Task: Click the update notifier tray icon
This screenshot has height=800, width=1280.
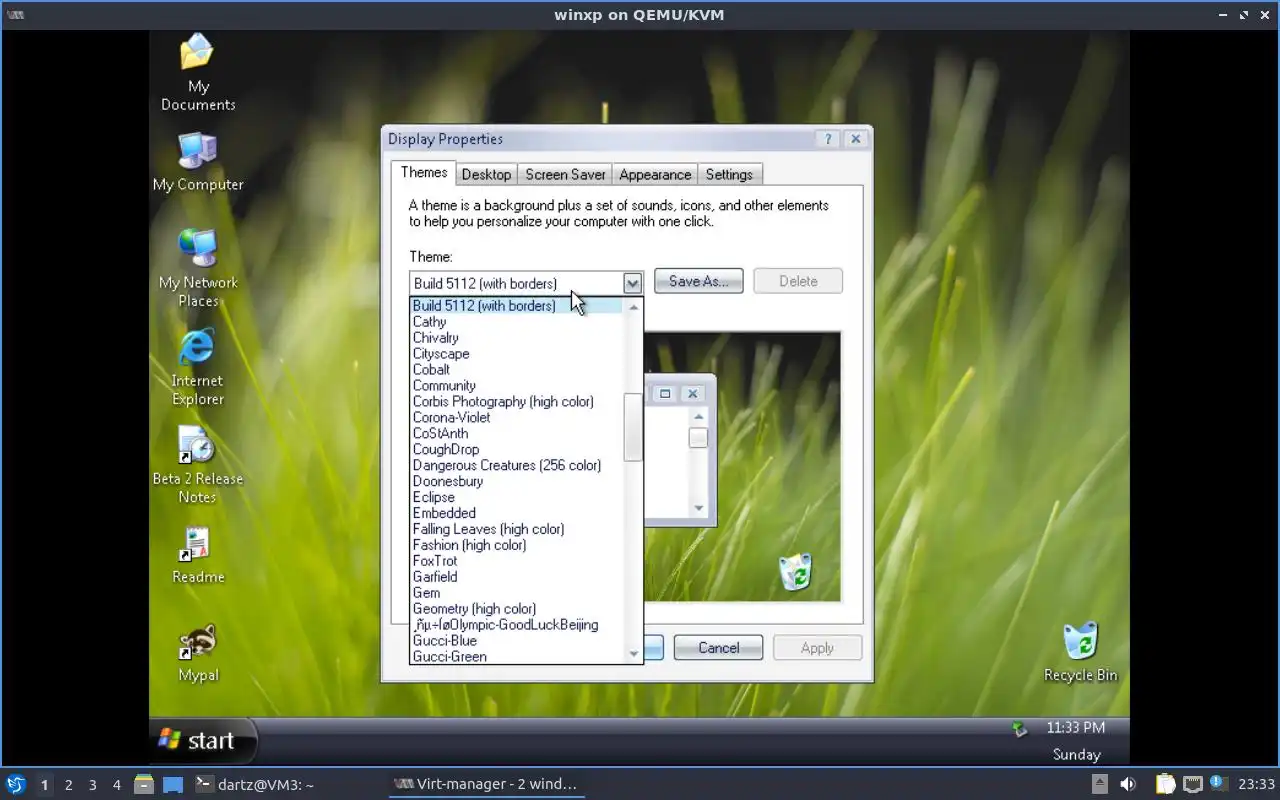Action: point(1218,783)
